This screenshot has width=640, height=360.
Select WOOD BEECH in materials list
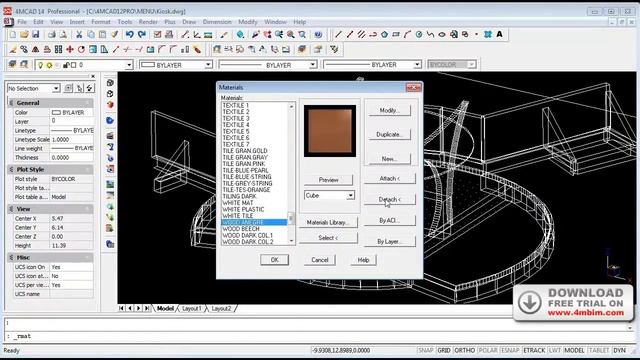[241, 229]
